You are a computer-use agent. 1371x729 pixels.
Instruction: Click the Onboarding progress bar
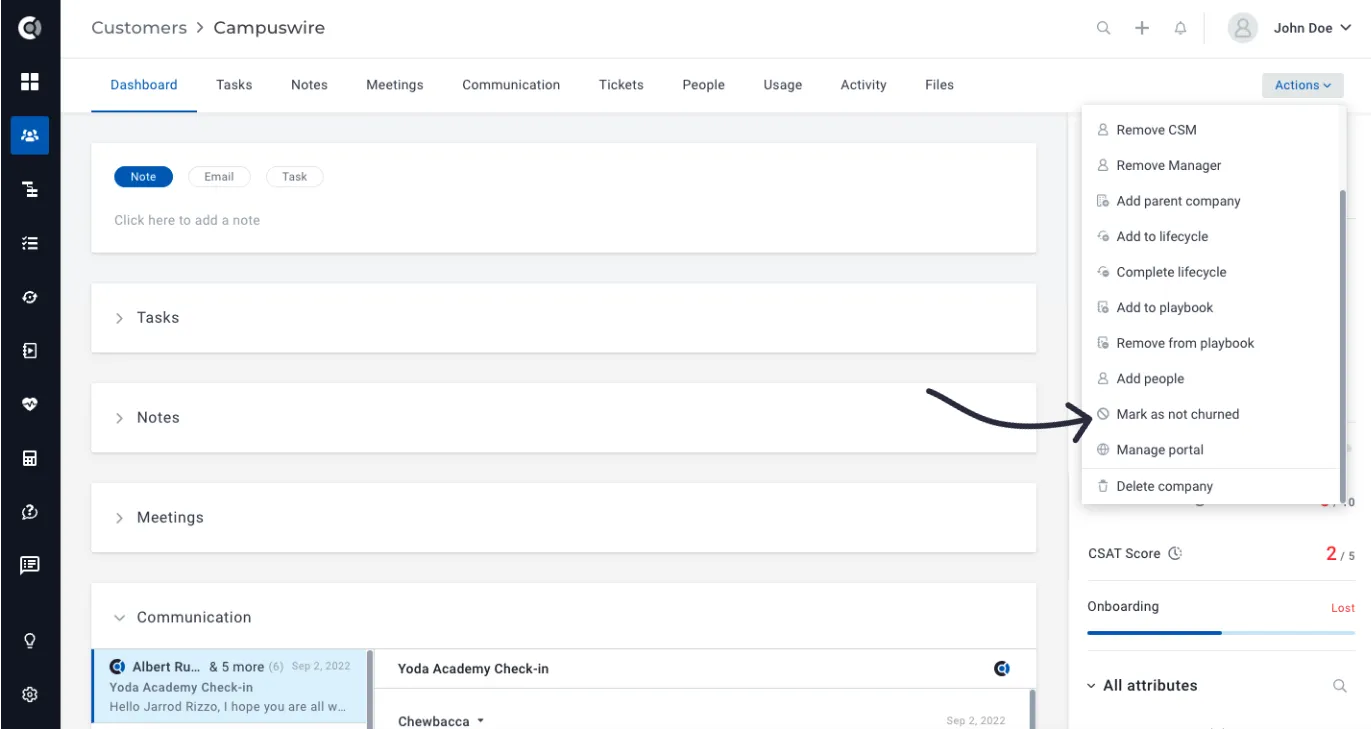[x=1221, y=633]
